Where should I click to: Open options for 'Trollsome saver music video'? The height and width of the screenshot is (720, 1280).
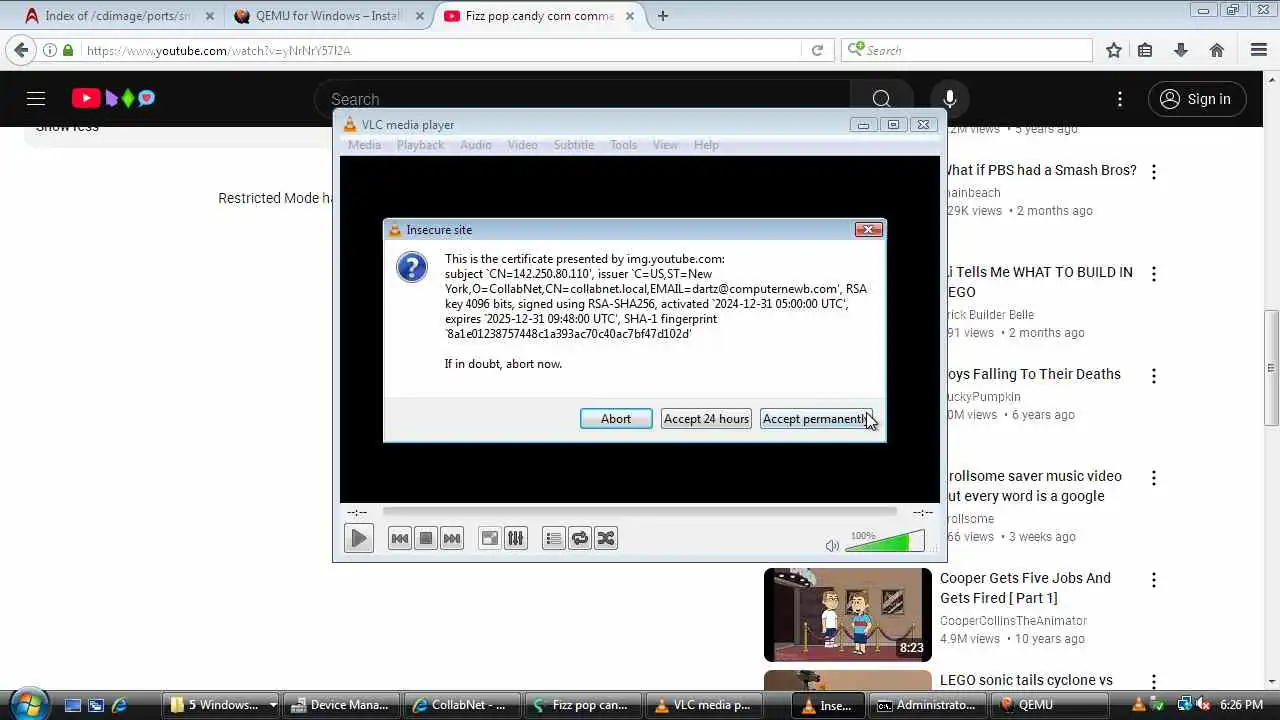(1154, 478)
